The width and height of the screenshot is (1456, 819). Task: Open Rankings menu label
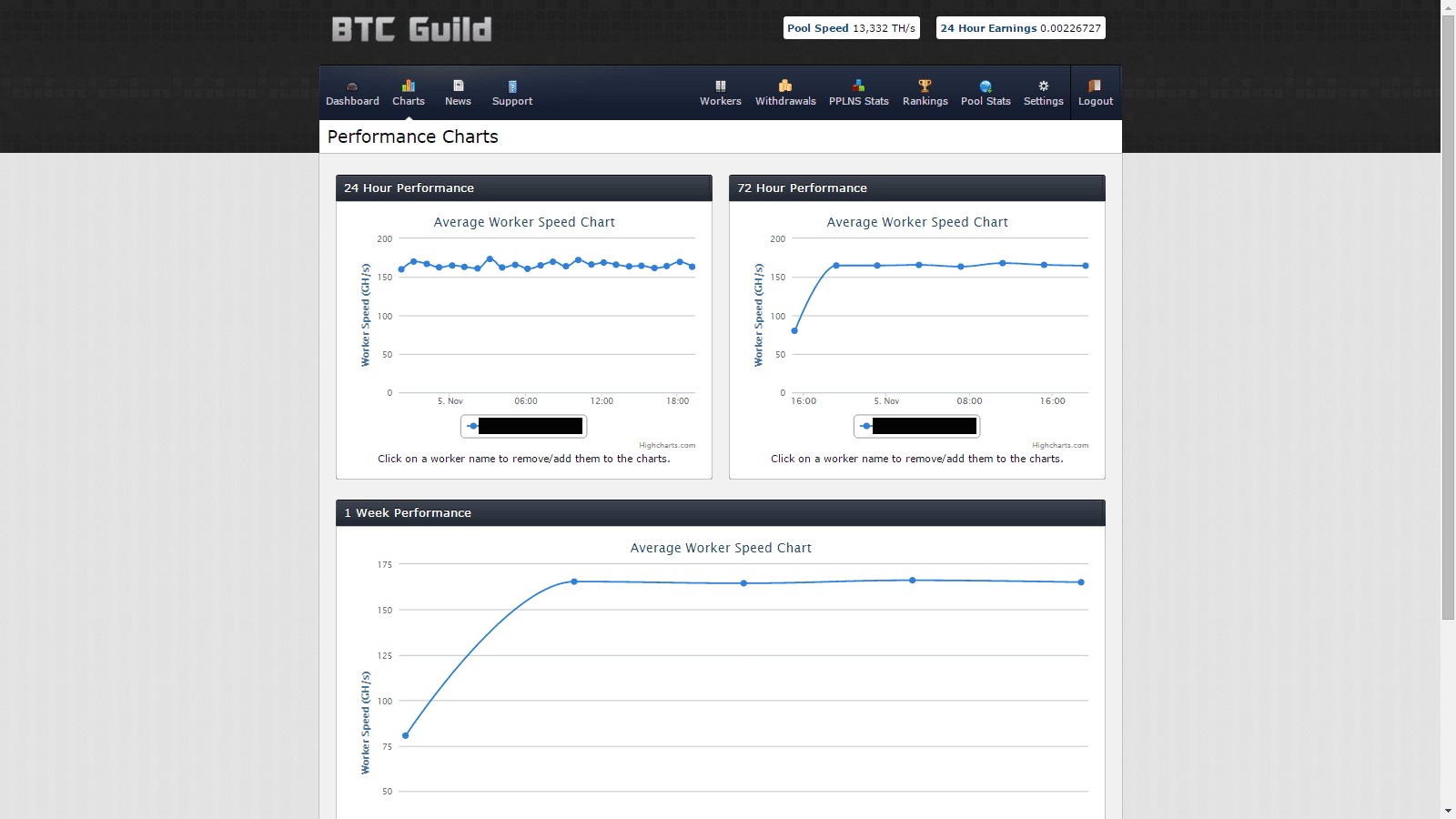(x=925, y=101)
